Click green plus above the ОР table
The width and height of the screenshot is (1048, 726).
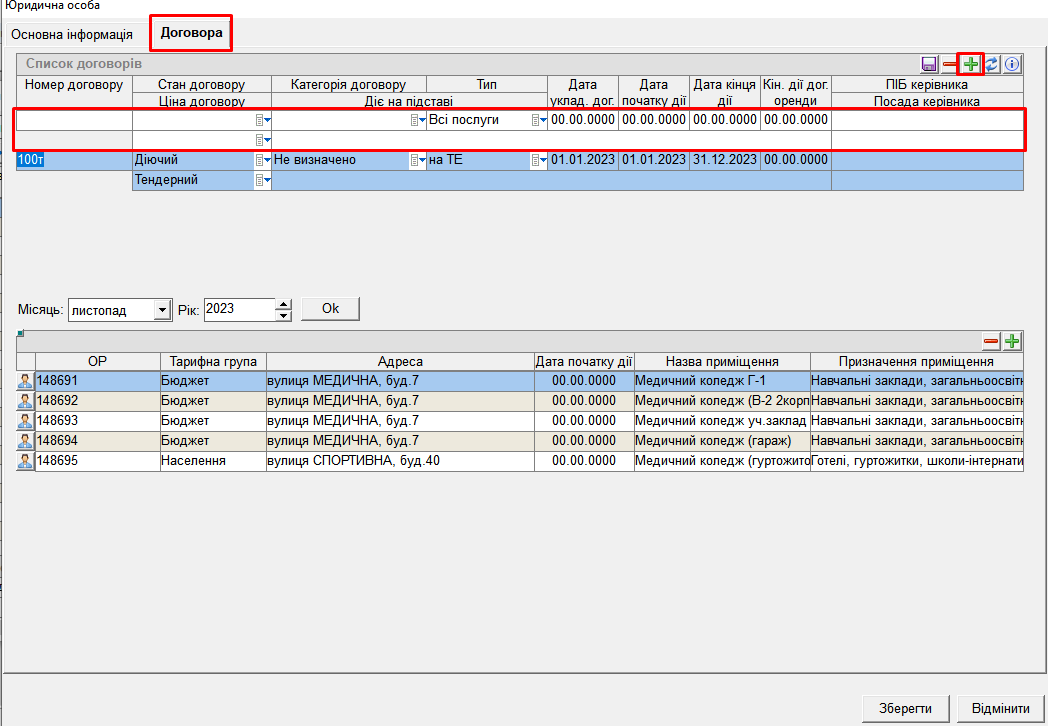[x=1012, y=341]
